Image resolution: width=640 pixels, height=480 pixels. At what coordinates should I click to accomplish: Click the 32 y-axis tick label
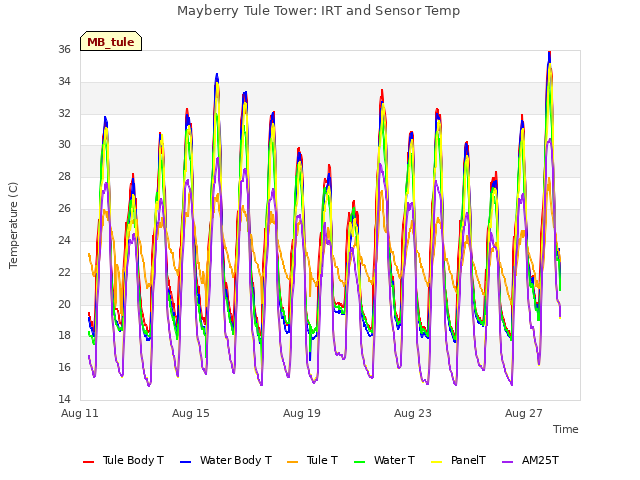pyautogui.click(x=64, y=113)
